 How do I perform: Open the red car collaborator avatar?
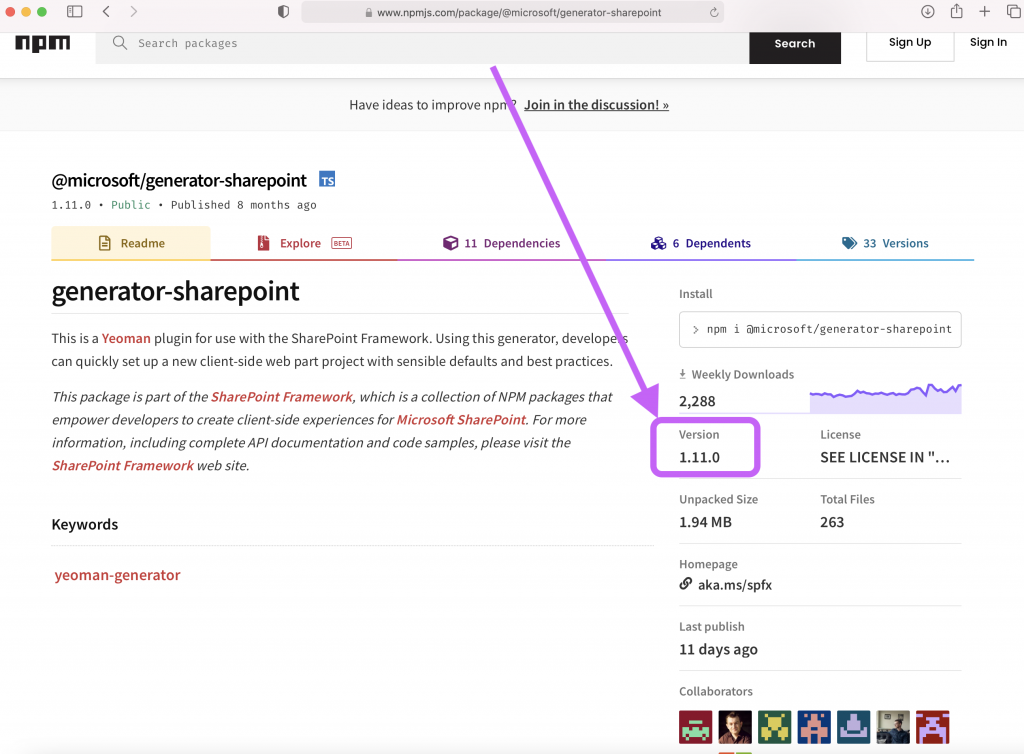pos(696,727)
